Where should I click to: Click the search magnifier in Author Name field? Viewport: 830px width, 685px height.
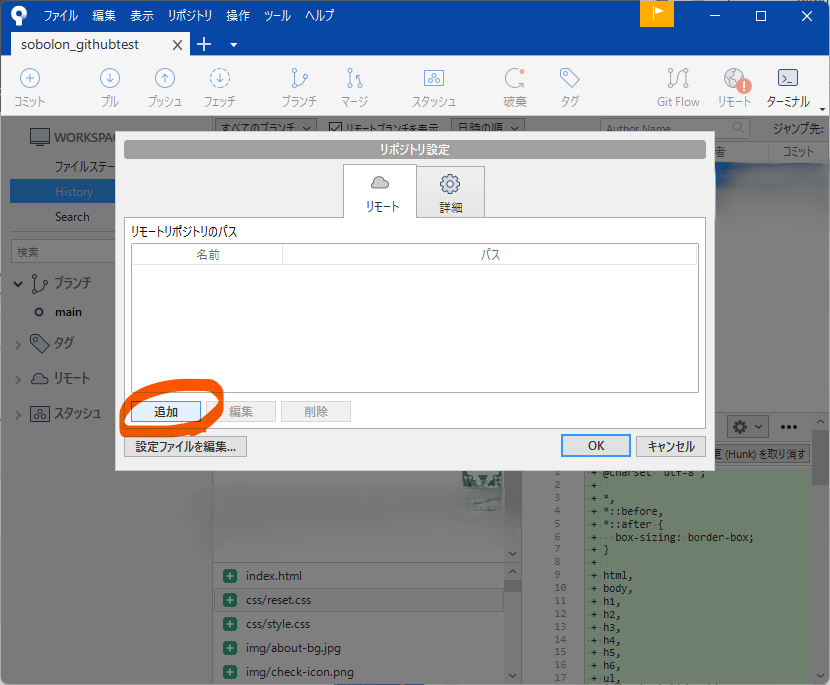(x=738, y=127)
